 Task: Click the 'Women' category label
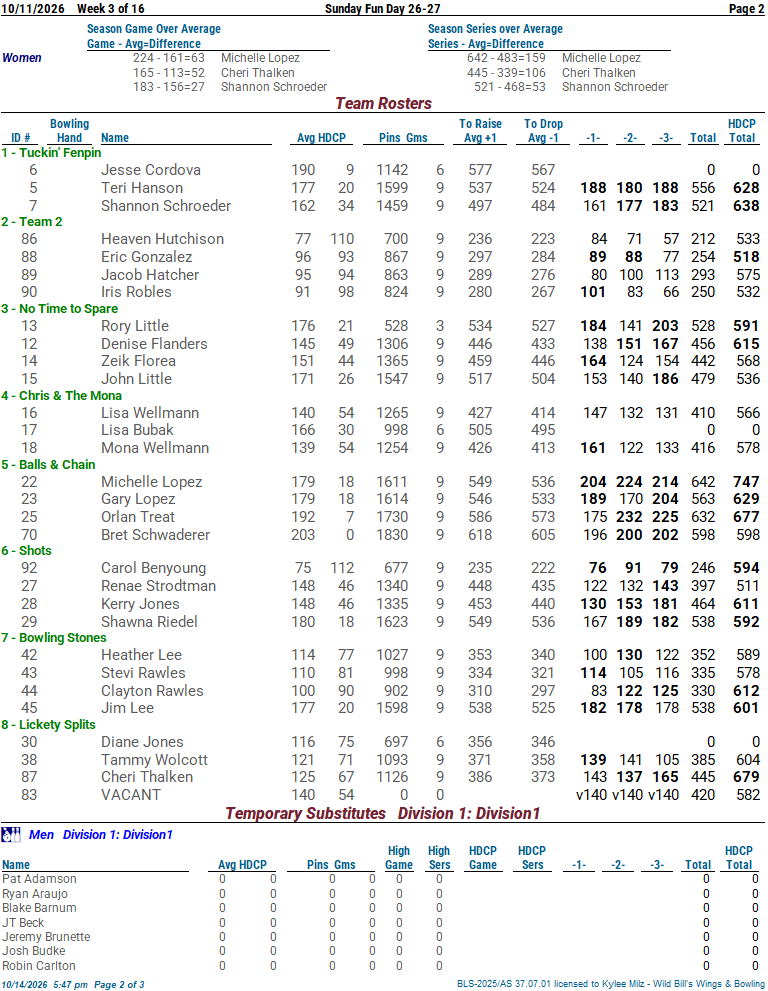coord(22,58)
